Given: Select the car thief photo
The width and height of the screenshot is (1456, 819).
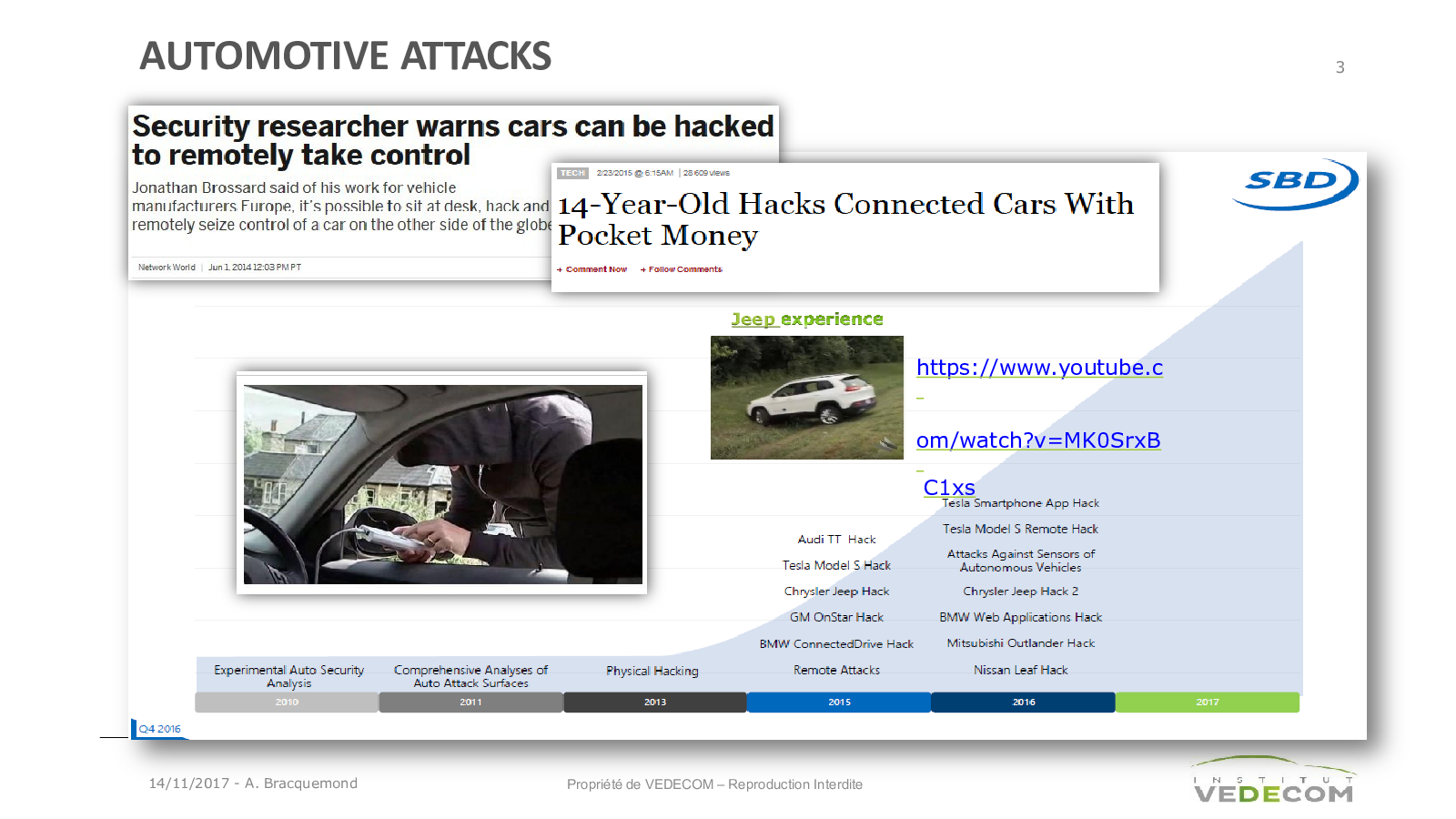Looking at the screenshot, I should pos(442,483).
